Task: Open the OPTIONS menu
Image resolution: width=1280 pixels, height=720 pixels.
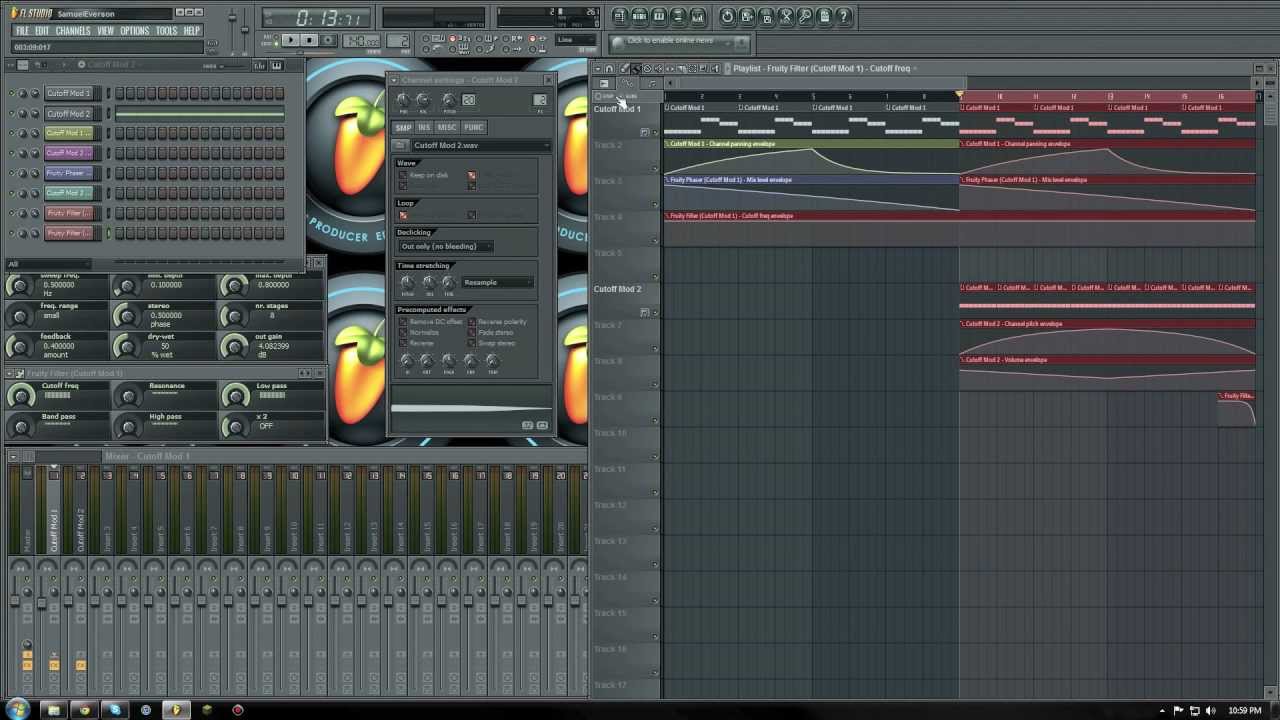Action: (x=134, y=31)
